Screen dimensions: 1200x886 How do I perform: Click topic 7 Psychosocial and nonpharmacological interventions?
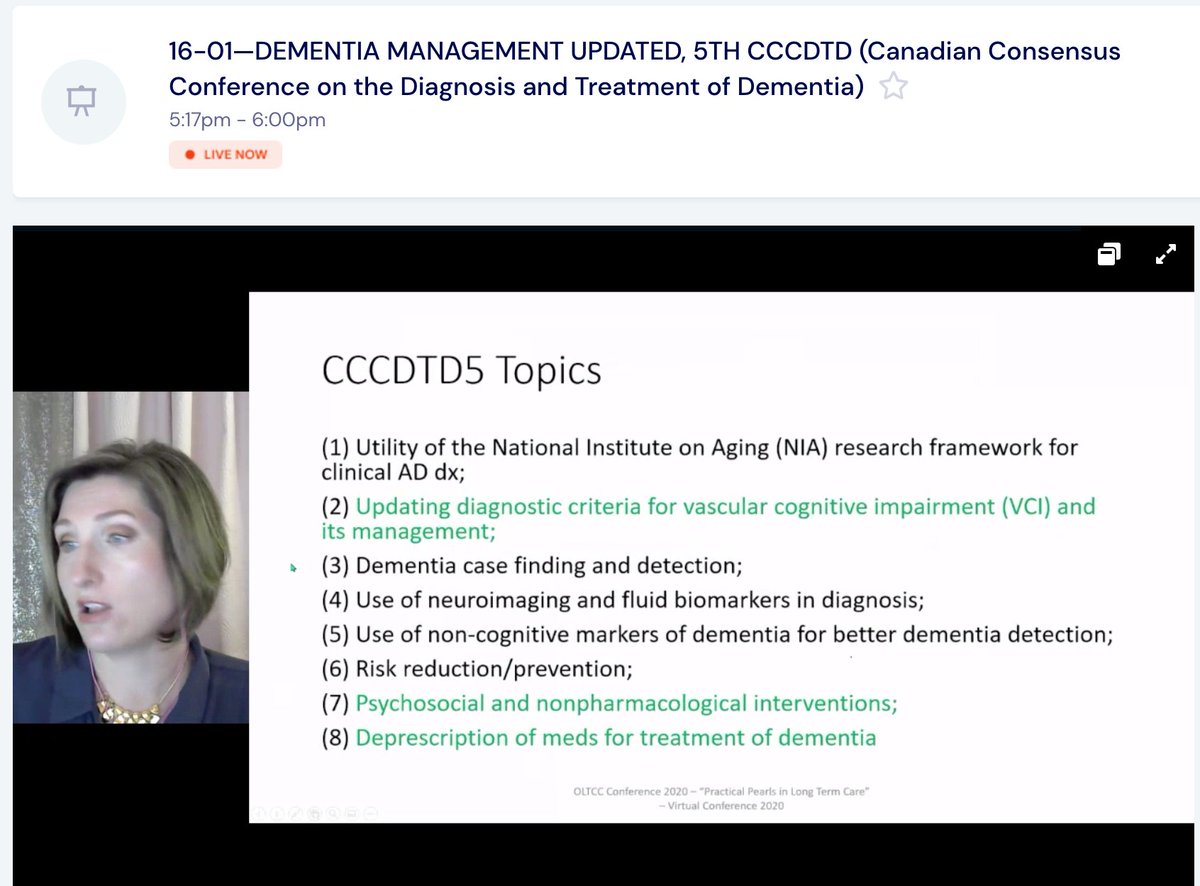tap(609, 704)
